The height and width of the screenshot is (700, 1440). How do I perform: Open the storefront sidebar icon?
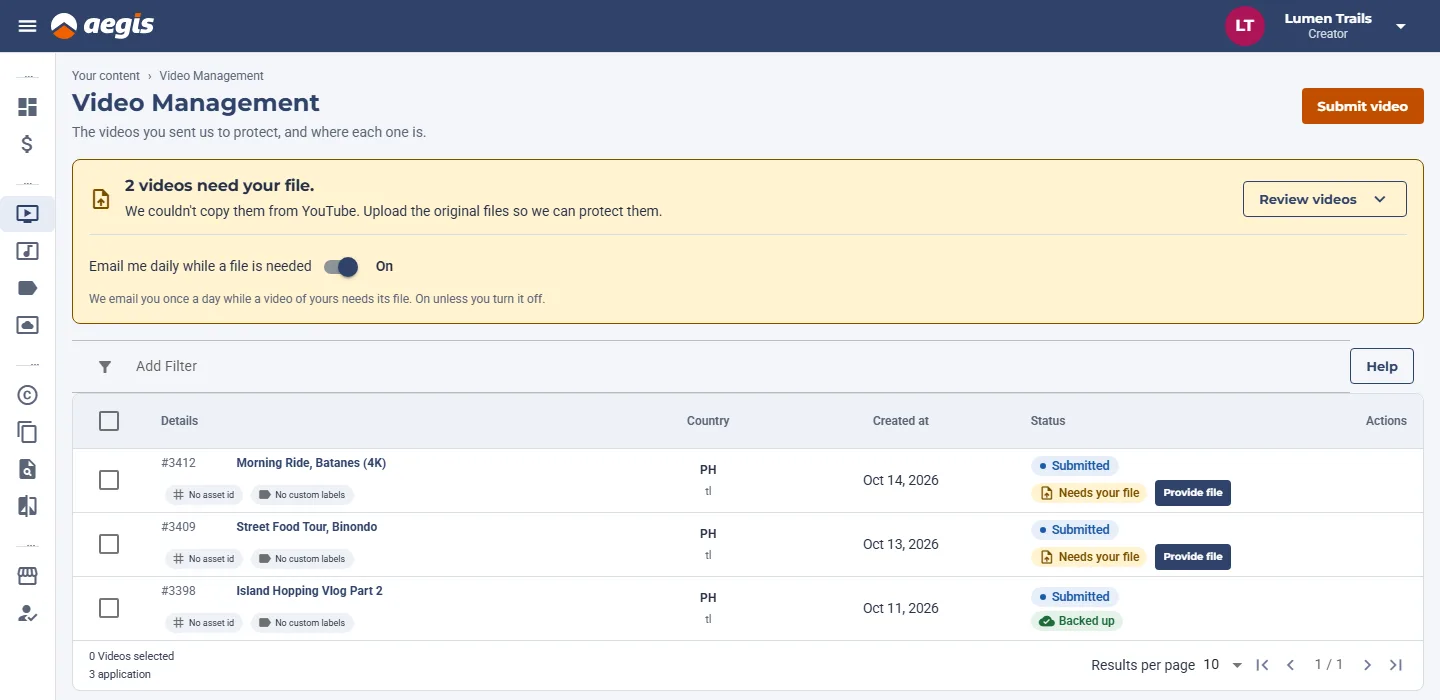[27, 576]
